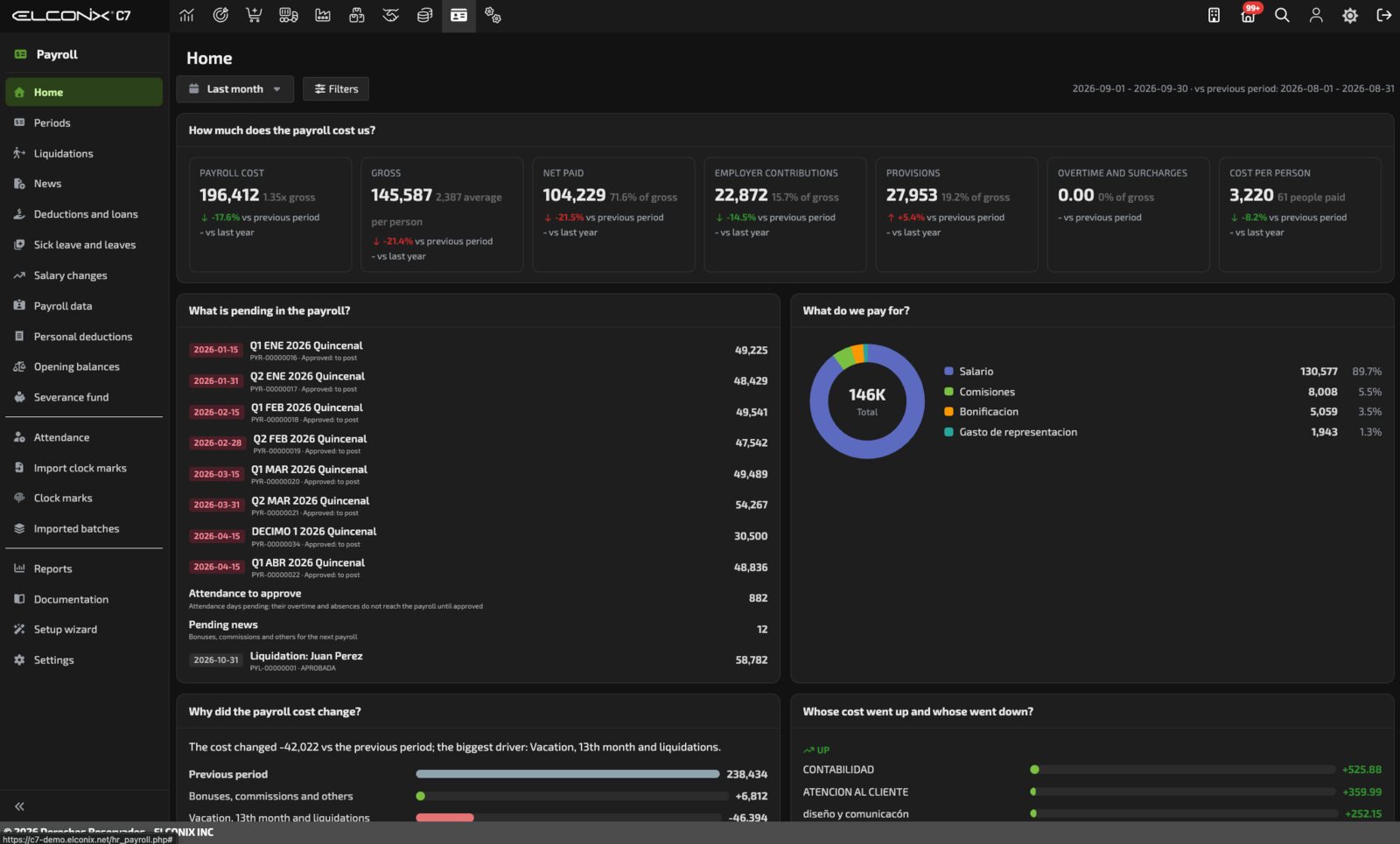1400x844 pixels.
Task: Open the Filters button
Action: [336, 89]
